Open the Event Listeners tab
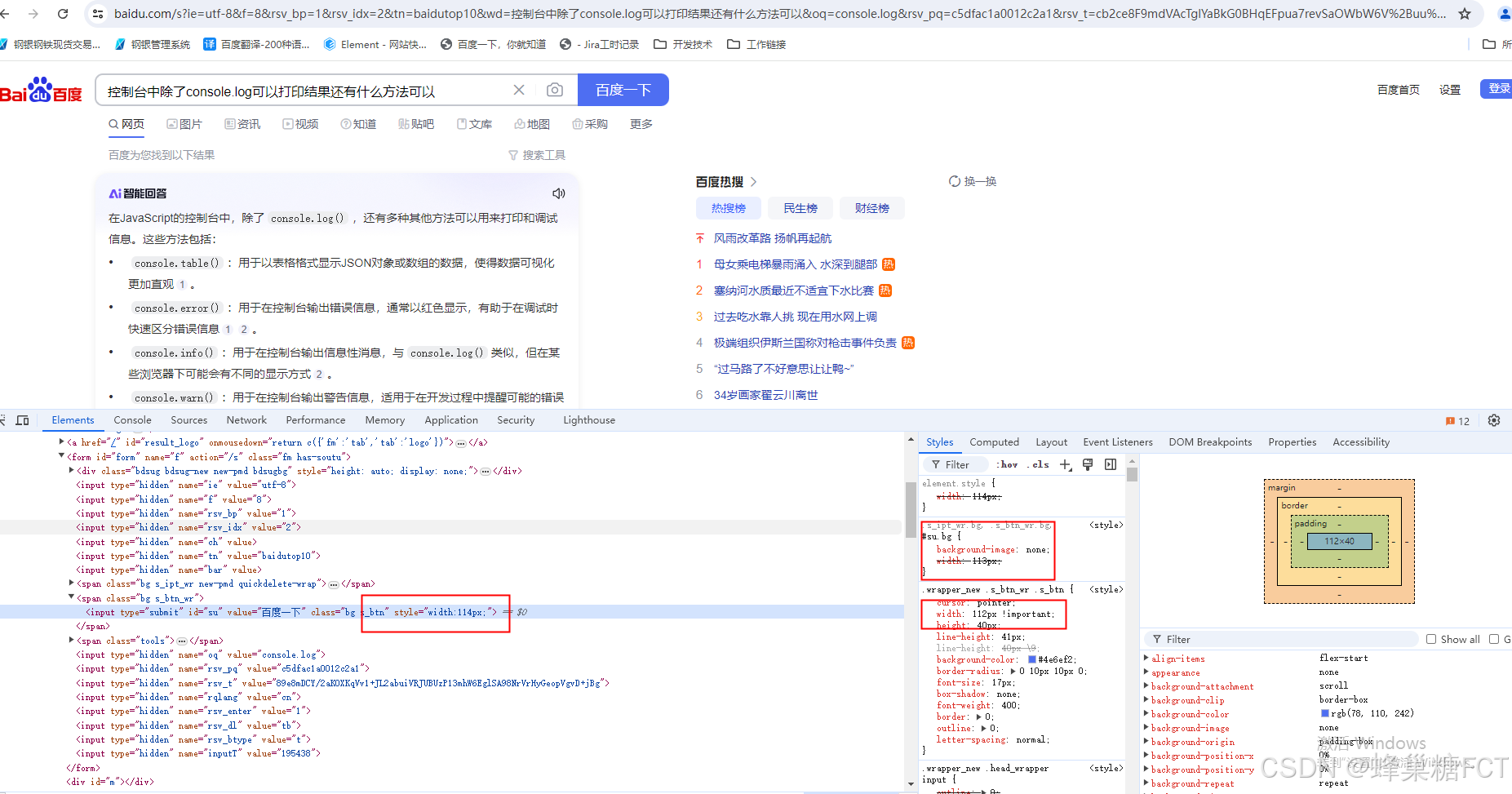Image resolution: width=1512 pixels, height=794 pixels. [1118, 442]
